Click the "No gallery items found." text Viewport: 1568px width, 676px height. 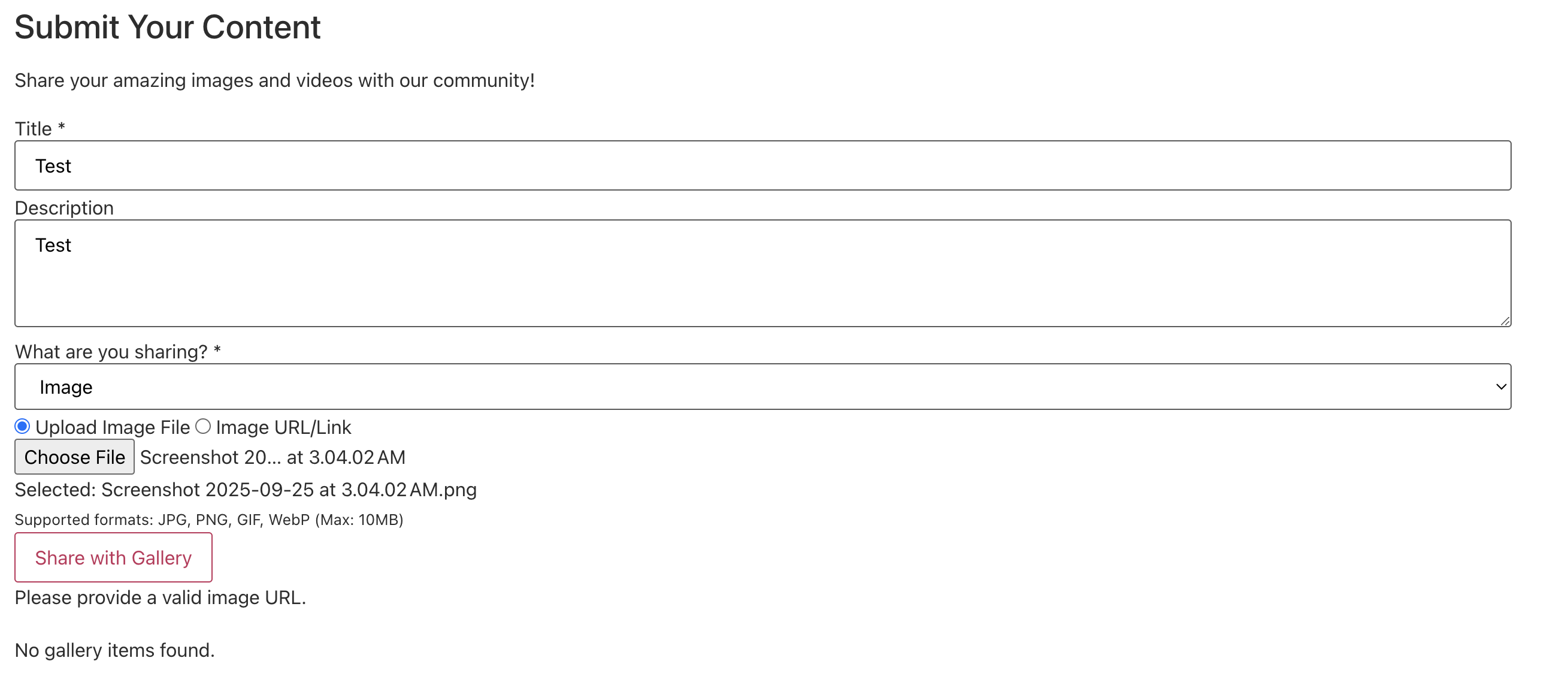click(x=114, y=650)
